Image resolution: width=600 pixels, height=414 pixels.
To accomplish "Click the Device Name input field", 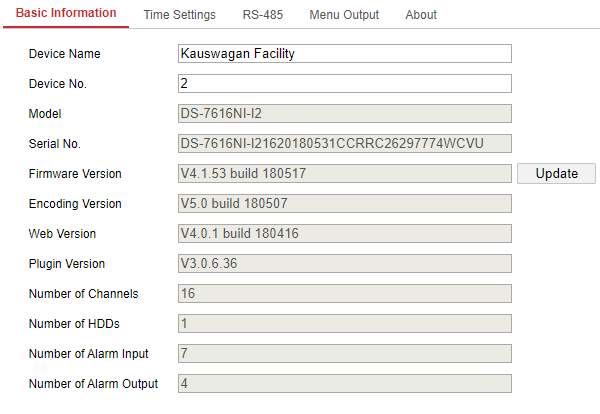I will [x=344, y=54].
